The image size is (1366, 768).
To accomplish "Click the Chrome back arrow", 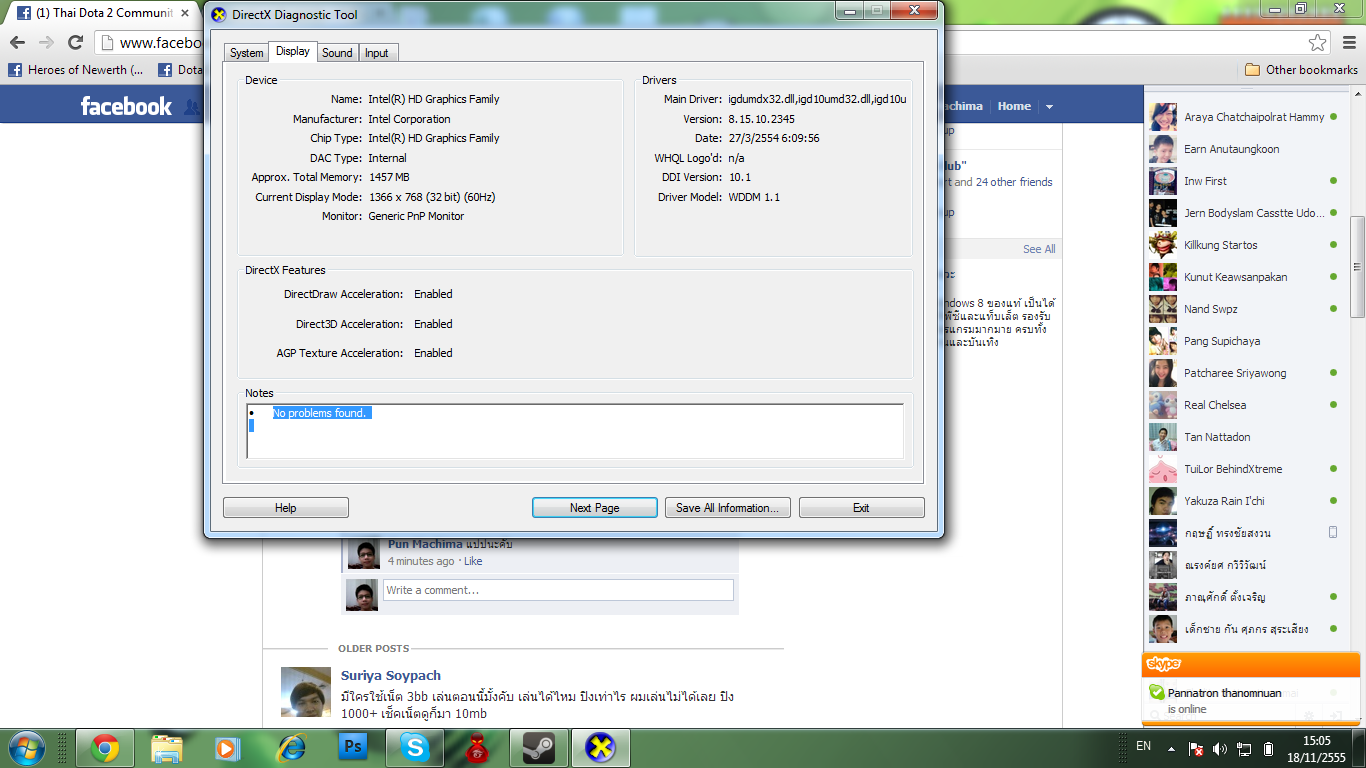I will coord(18,42).
